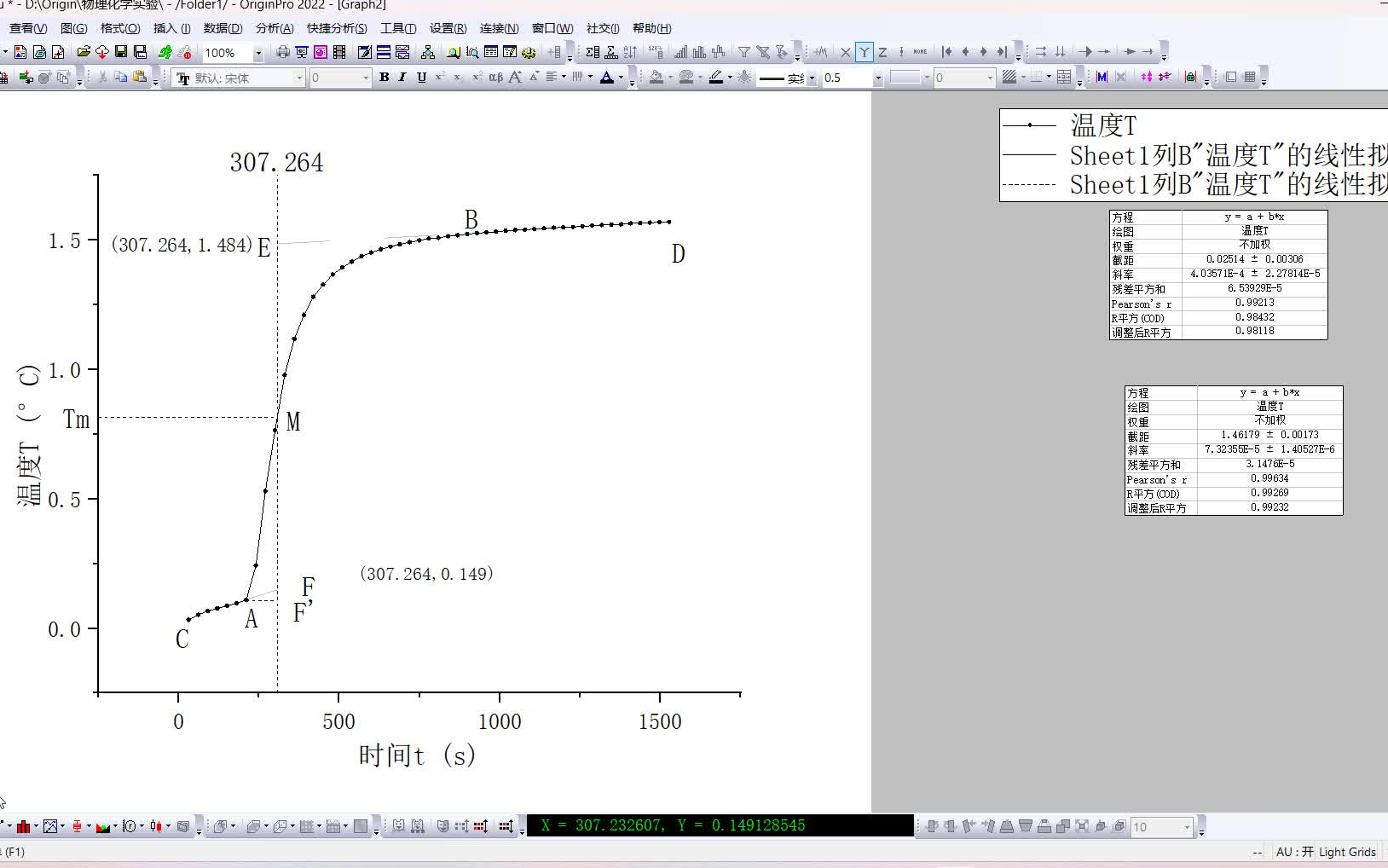Viewport: 1388px width, 868px height.
Task: Toggle the superscript formatting button
Action: 440,78
